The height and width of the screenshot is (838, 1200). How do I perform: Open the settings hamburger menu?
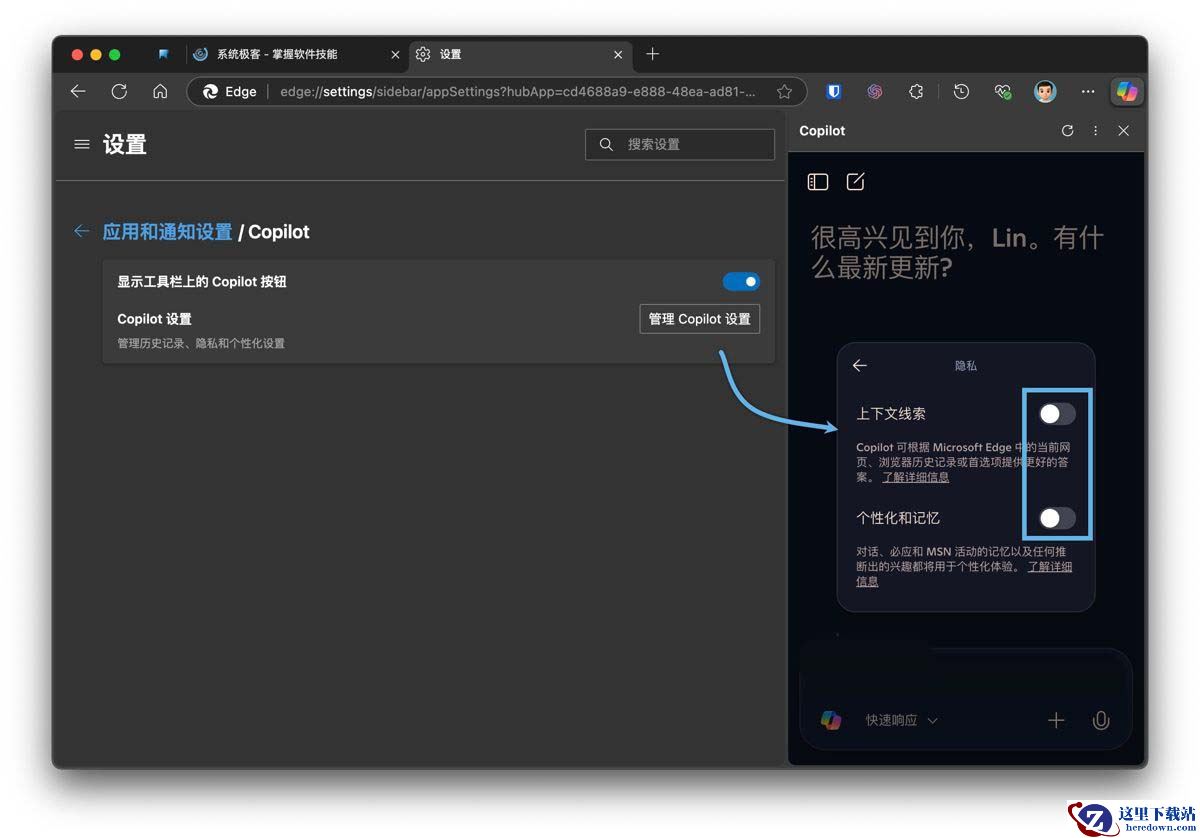[82, 145]
